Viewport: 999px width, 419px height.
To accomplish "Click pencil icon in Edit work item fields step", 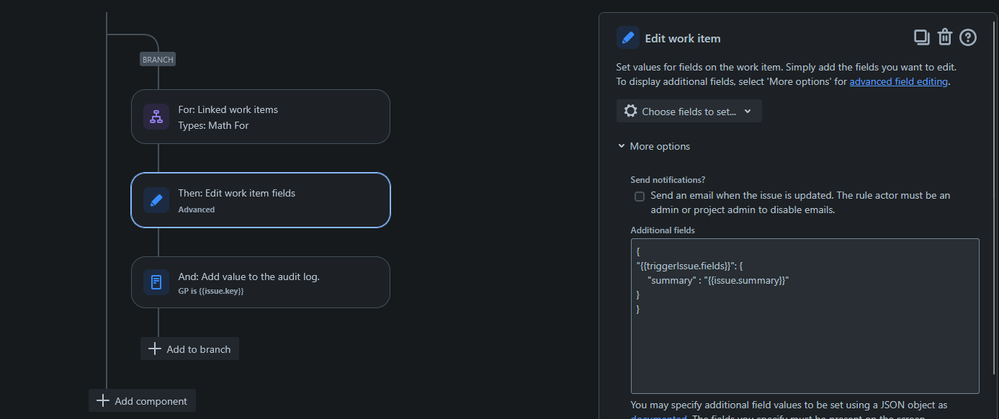I will [x=156, y=200].
